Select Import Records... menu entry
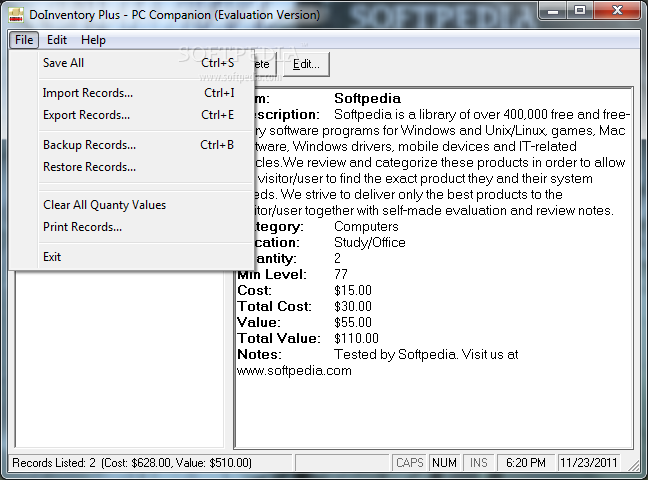This screenshot has height=480, width=648. coord(138,93)
